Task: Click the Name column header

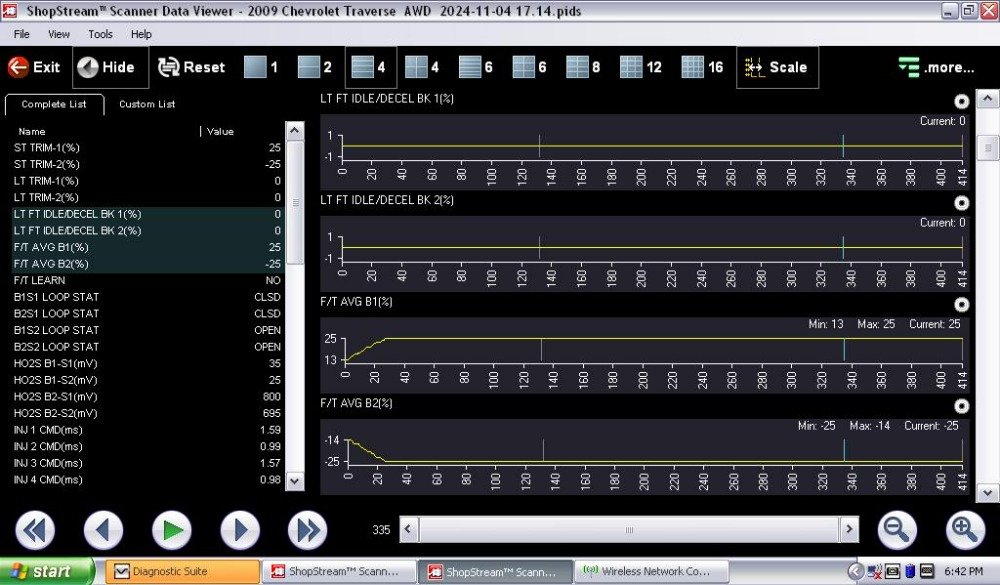Action: (x=32, y=131)
